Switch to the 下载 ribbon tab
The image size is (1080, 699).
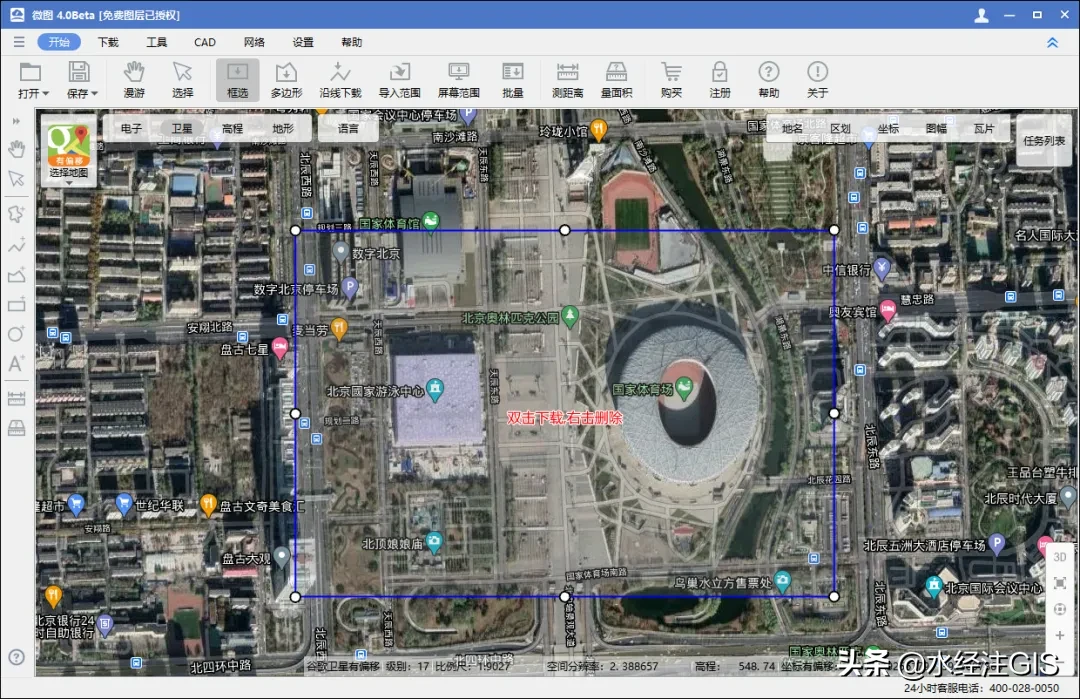click(108, 42)
